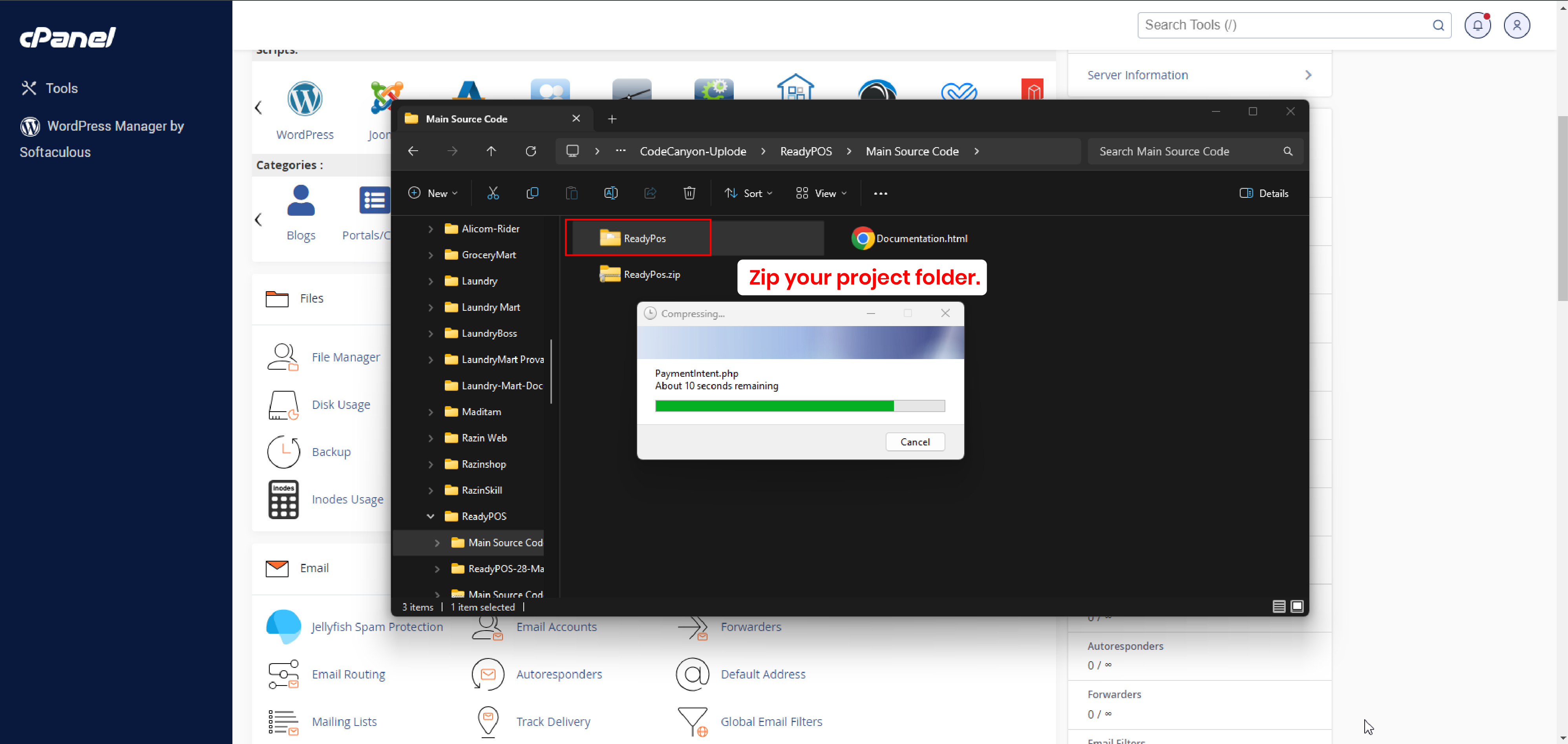Close the Main Source Code tab
Image resolution: width=1568 pixels, height=744 pixels.
pyautogui.click(x=576, y=119)
